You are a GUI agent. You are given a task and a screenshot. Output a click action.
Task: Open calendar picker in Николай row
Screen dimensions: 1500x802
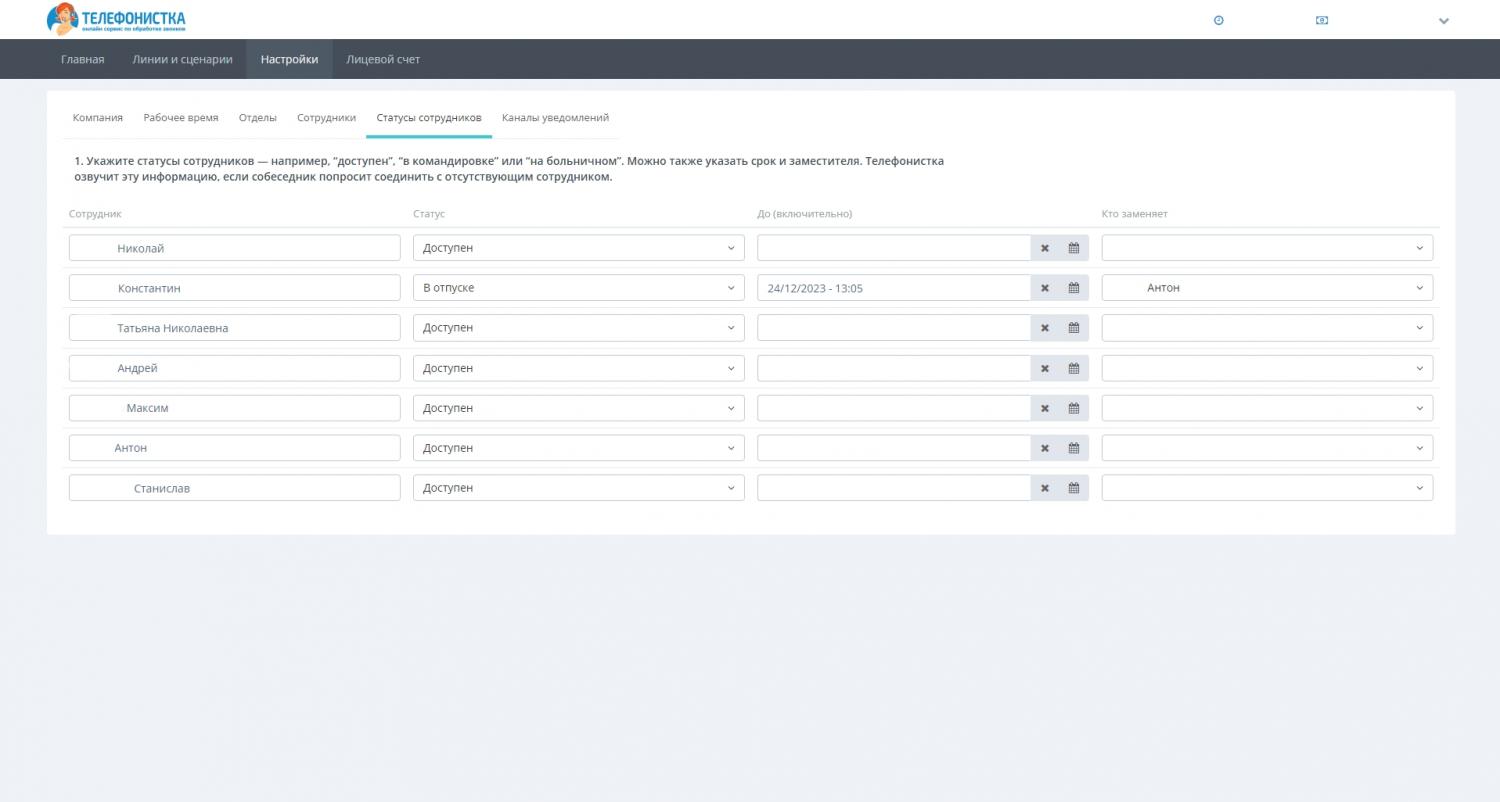point(1074,248)
